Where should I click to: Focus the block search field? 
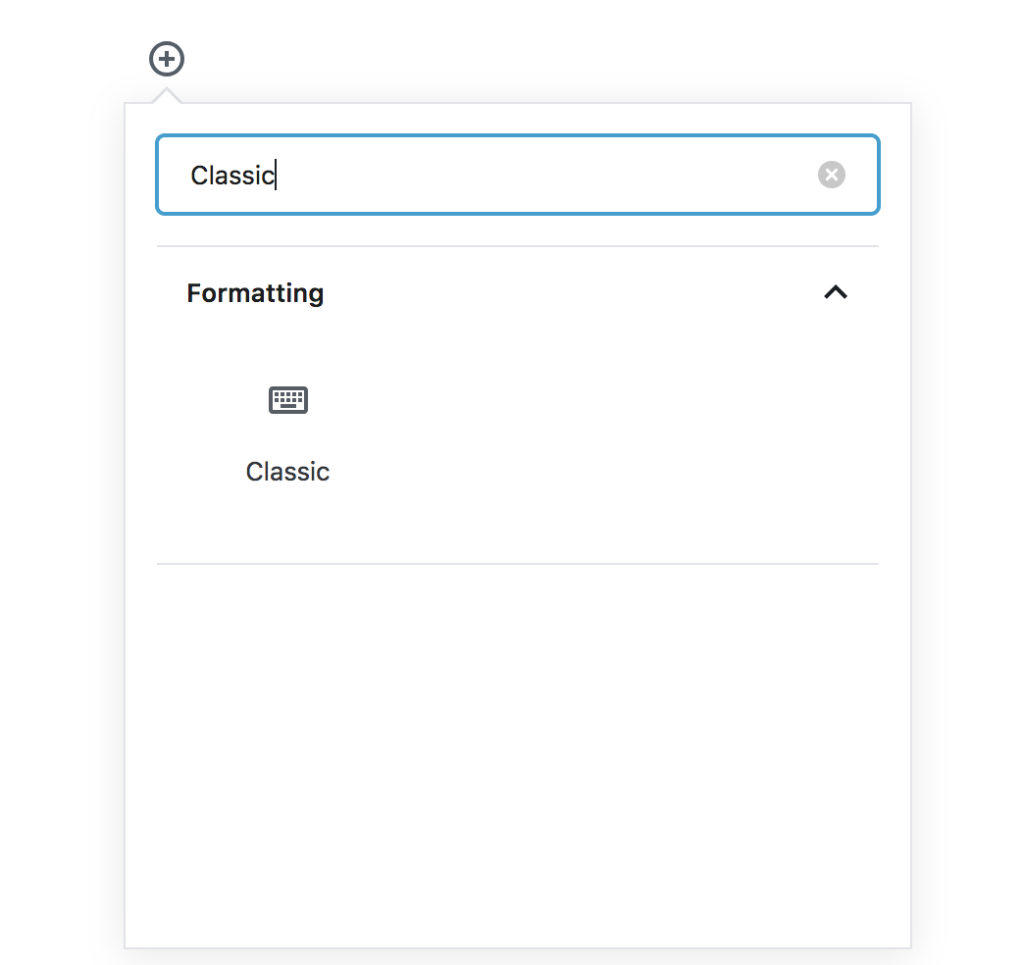tap(518, 174)
